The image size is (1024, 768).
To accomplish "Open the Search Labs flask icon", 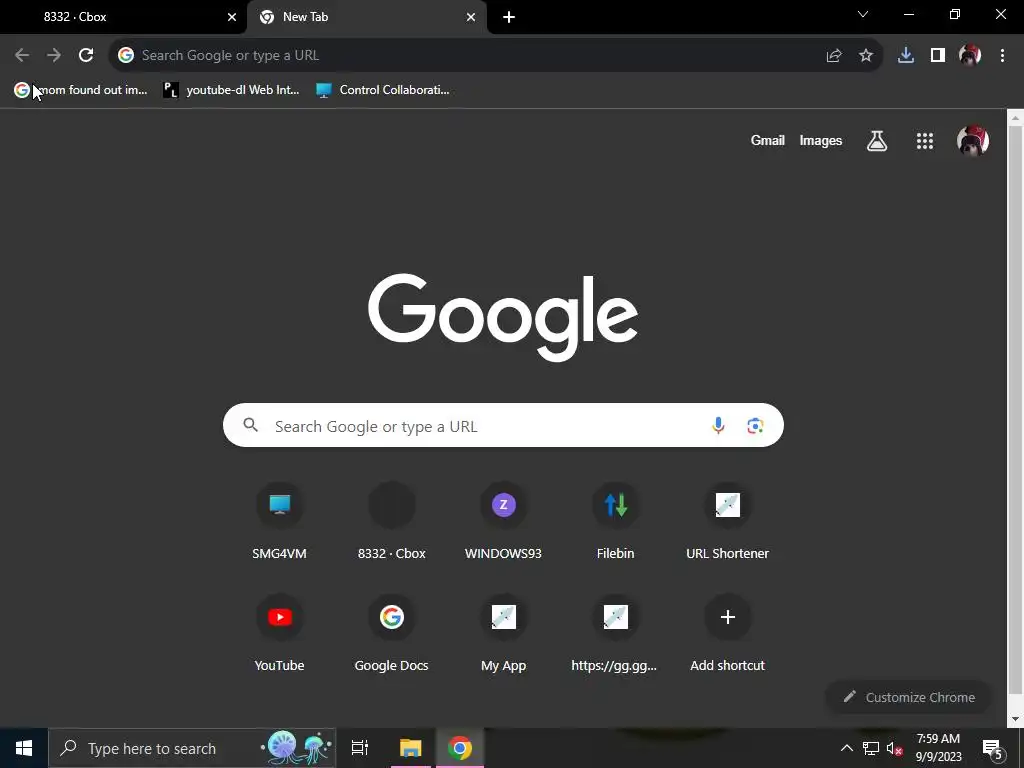I will [x=877, y=140].
